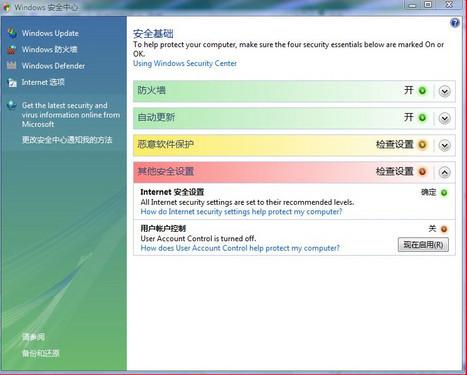This screenshot has height=375, width=467.
Task: Open How does User Account Control help link
Action: [x=240, y=248]
